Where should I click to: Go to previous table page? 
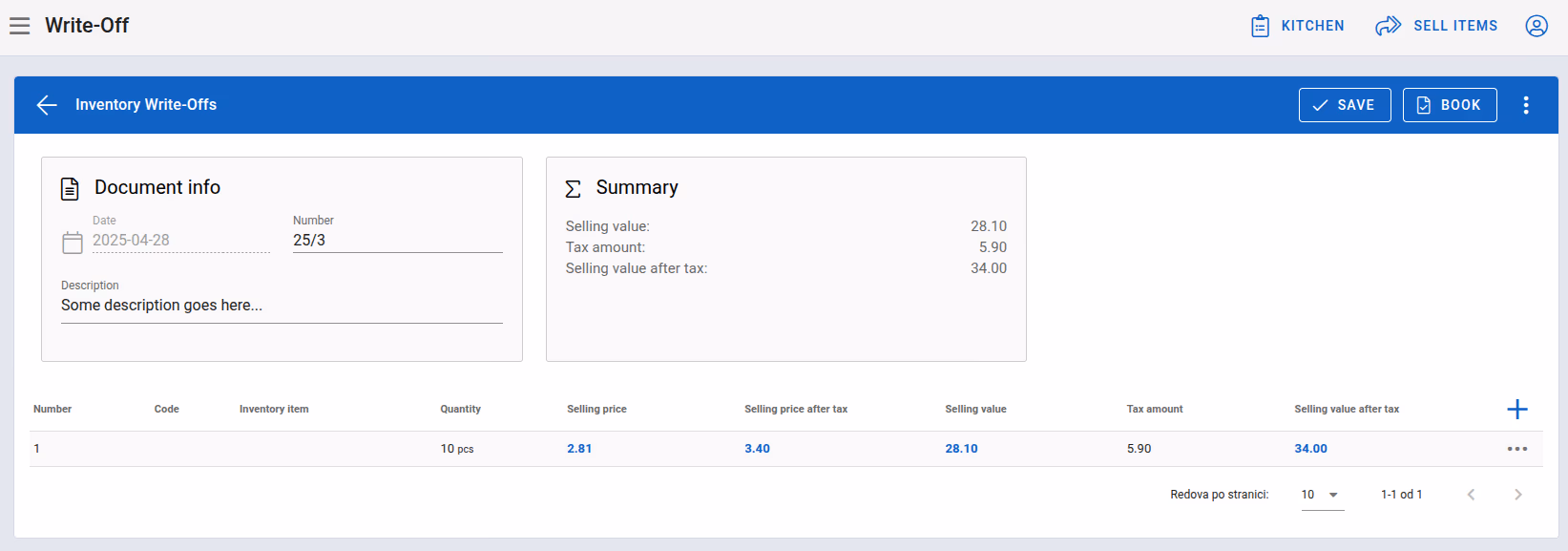(1471, 495)
